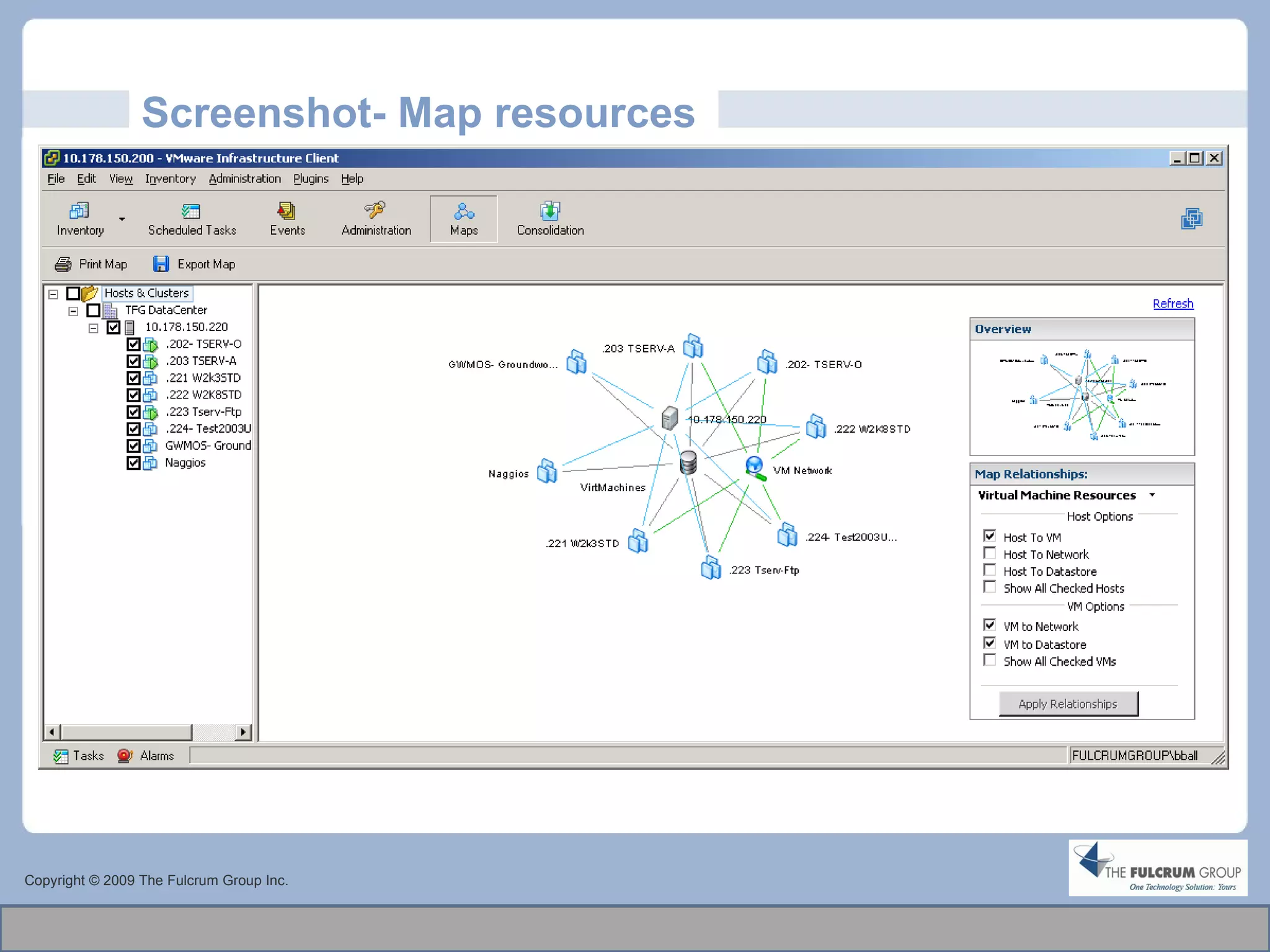Select the Naggios VM node in map
Viewport: 1270px width, 952px height.
click(x=547, y=471)
